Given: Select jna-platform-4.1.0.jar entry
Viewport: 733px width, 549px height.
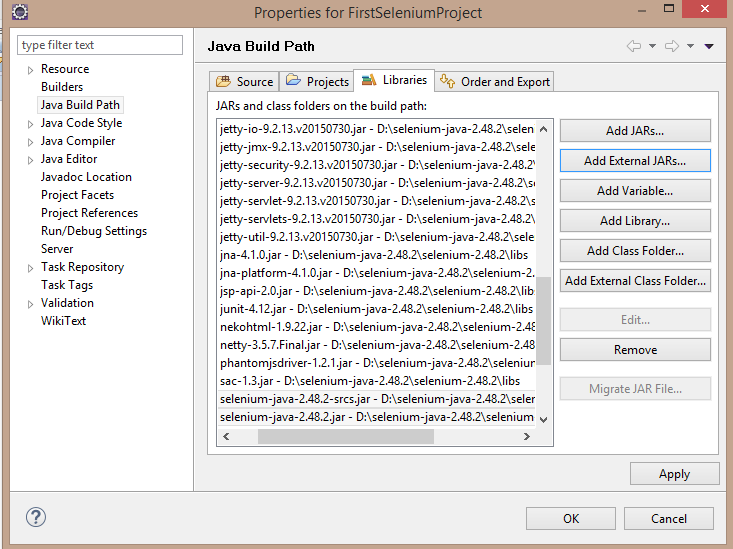Looking at the screenshot, I should 377,273.
